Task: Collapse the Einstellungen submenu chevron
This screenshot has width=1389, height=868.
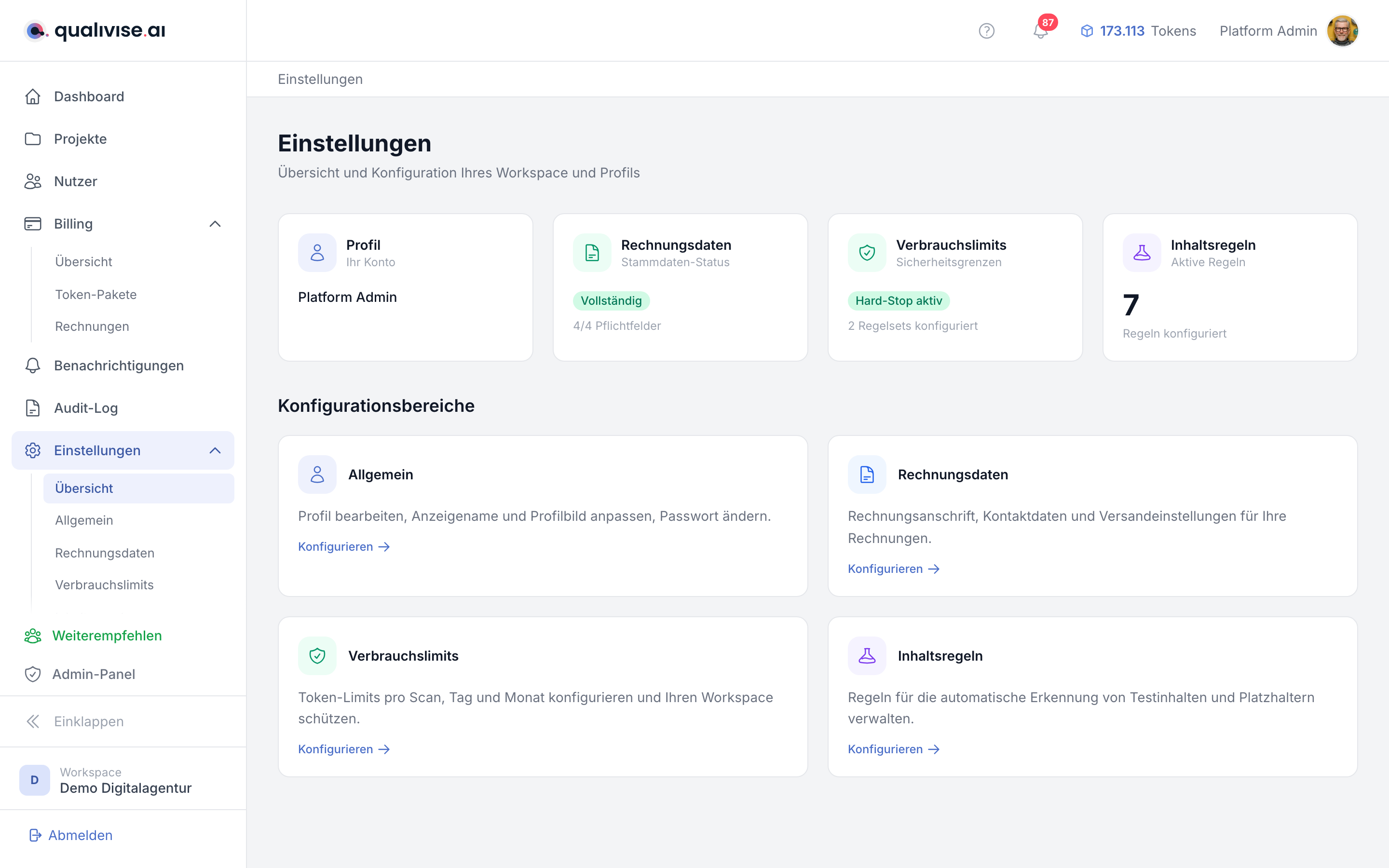Action: pos(215,451)
